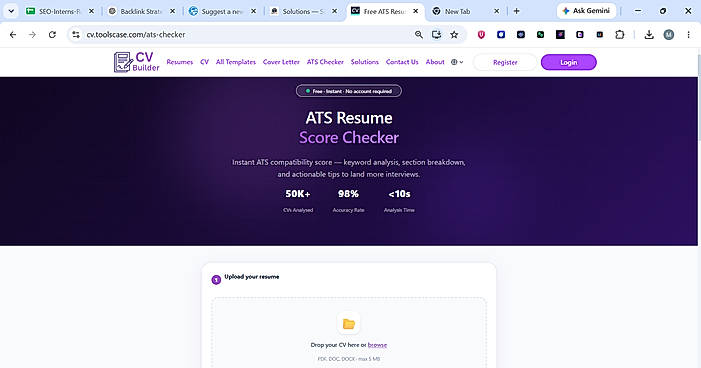The height and width of the screenshot is (368, 701).
Task: Click the resume drop zone
Action: (x=349, y=333)
